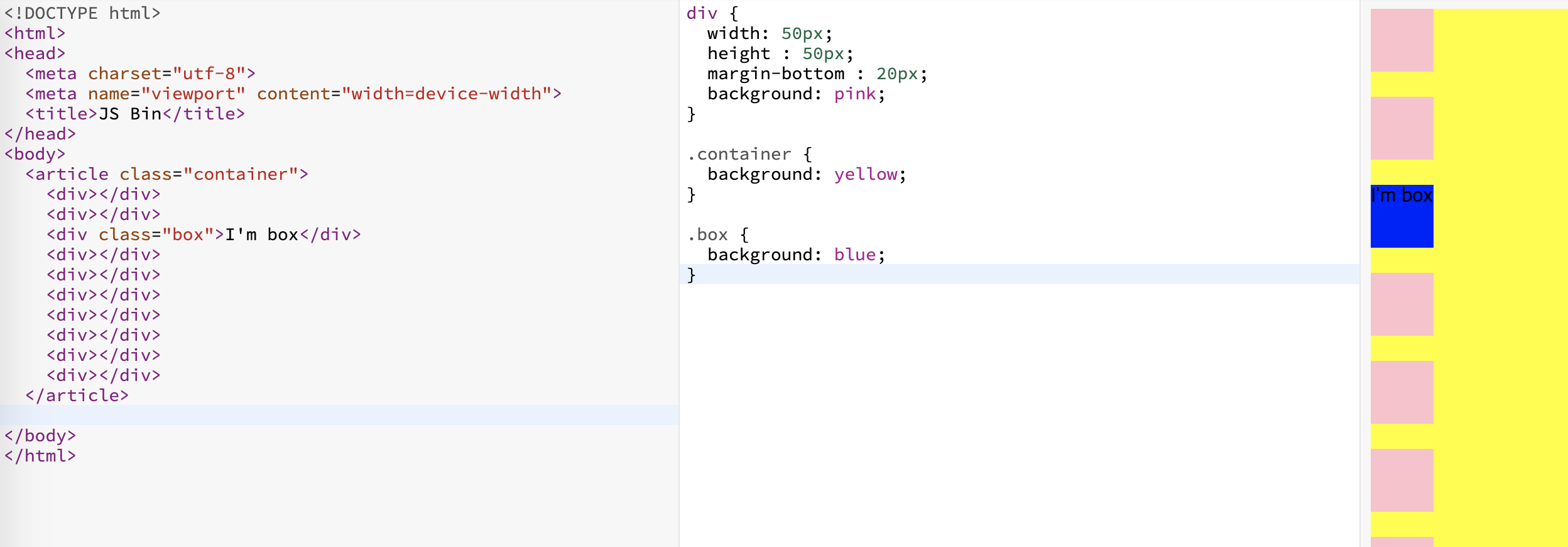Click the "</body>" closing tag

click(40, 436)
